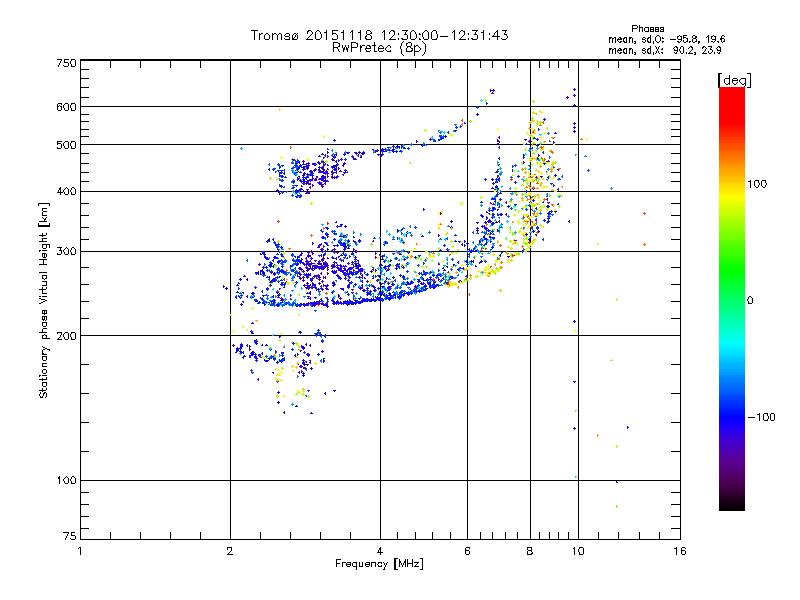The width and height of the screenshot is (800, 600).
Task: Select the 'RwPretec (8p)' subtitle
Action: coord(379,48)
